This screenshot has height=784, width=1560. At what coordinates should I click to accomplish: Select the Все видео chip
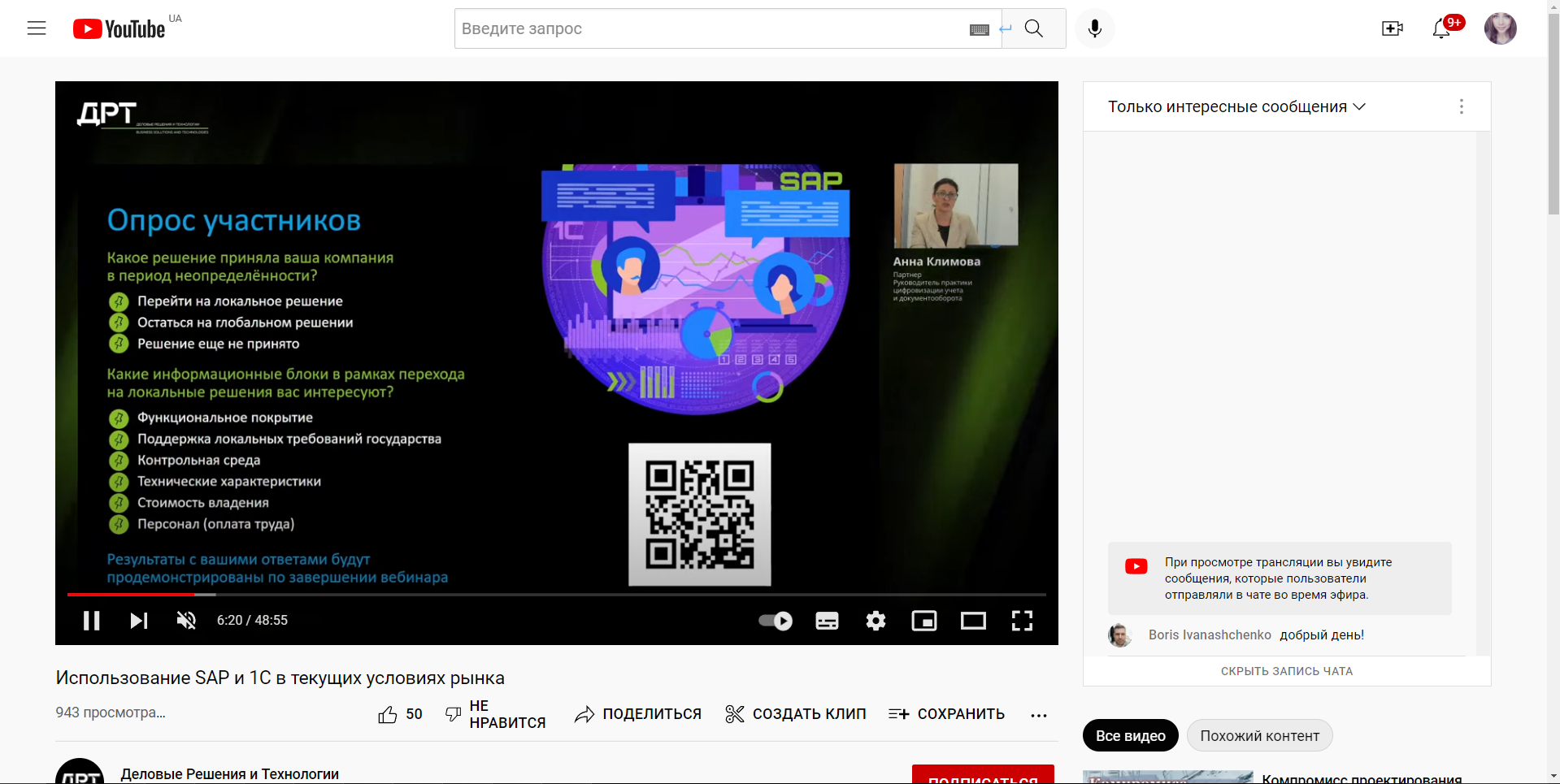coord(1131,735)
